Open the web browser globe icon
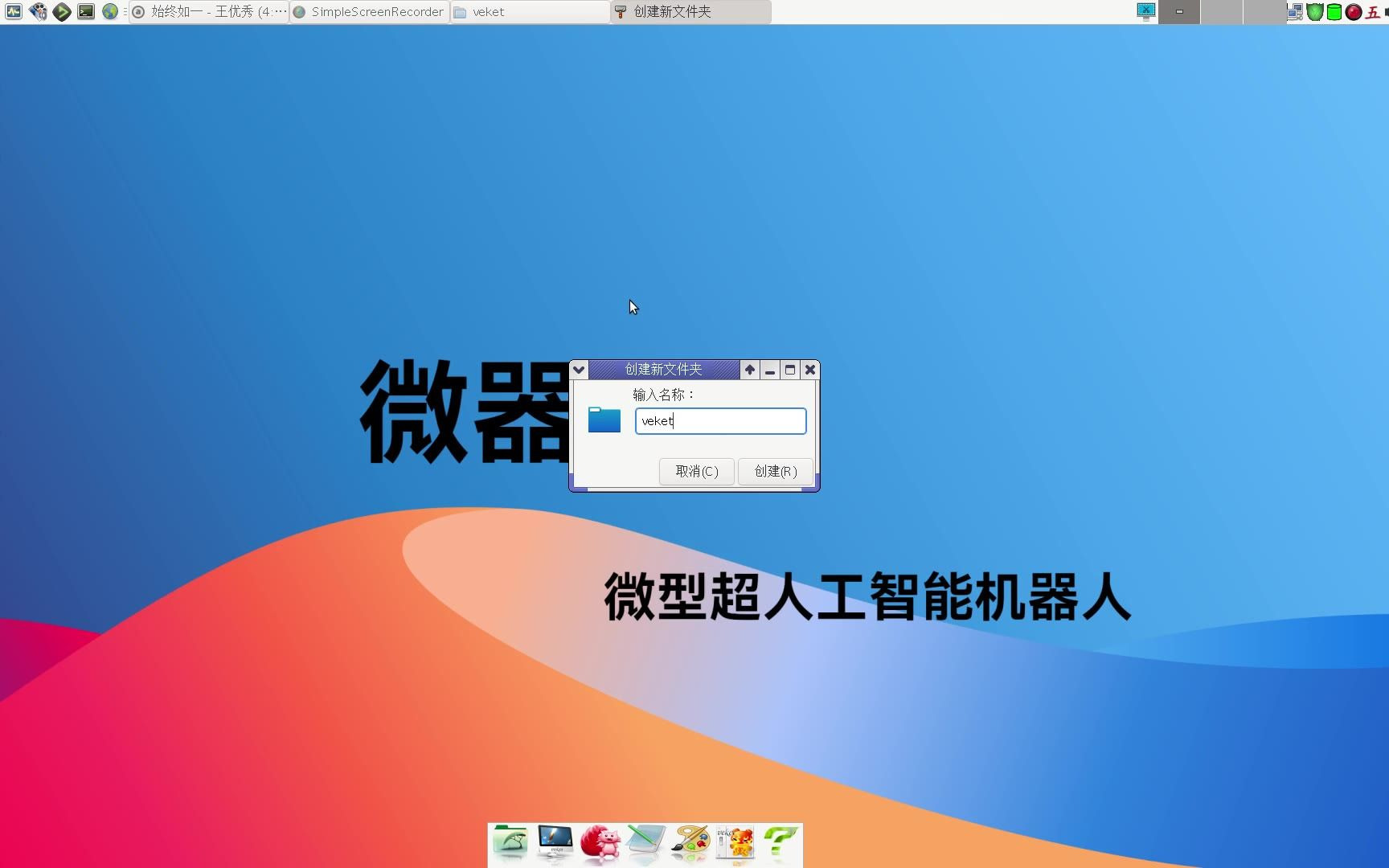 coord(109,11)
